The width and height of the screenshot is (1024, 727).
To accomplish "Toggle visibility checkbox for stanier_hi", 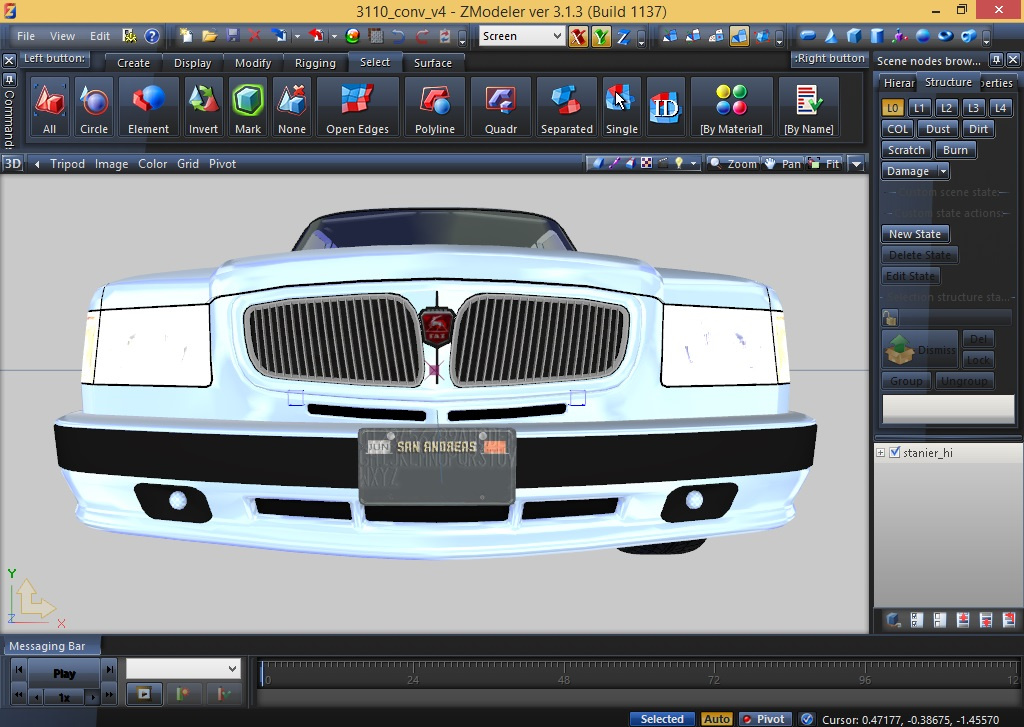I will (895, 452).
